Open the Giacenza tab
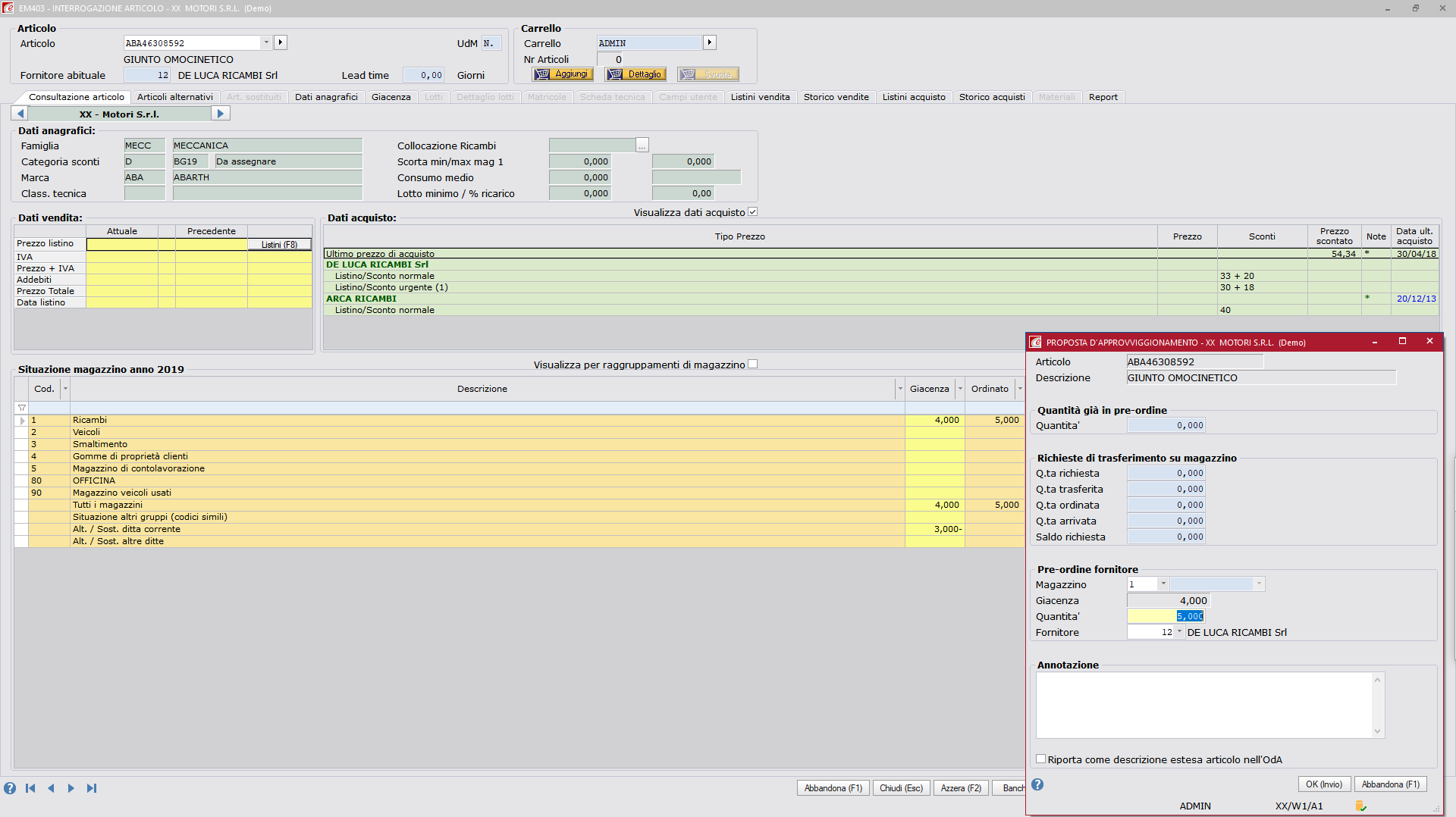This screenshot has width=1456, height=817. (391, 97)
